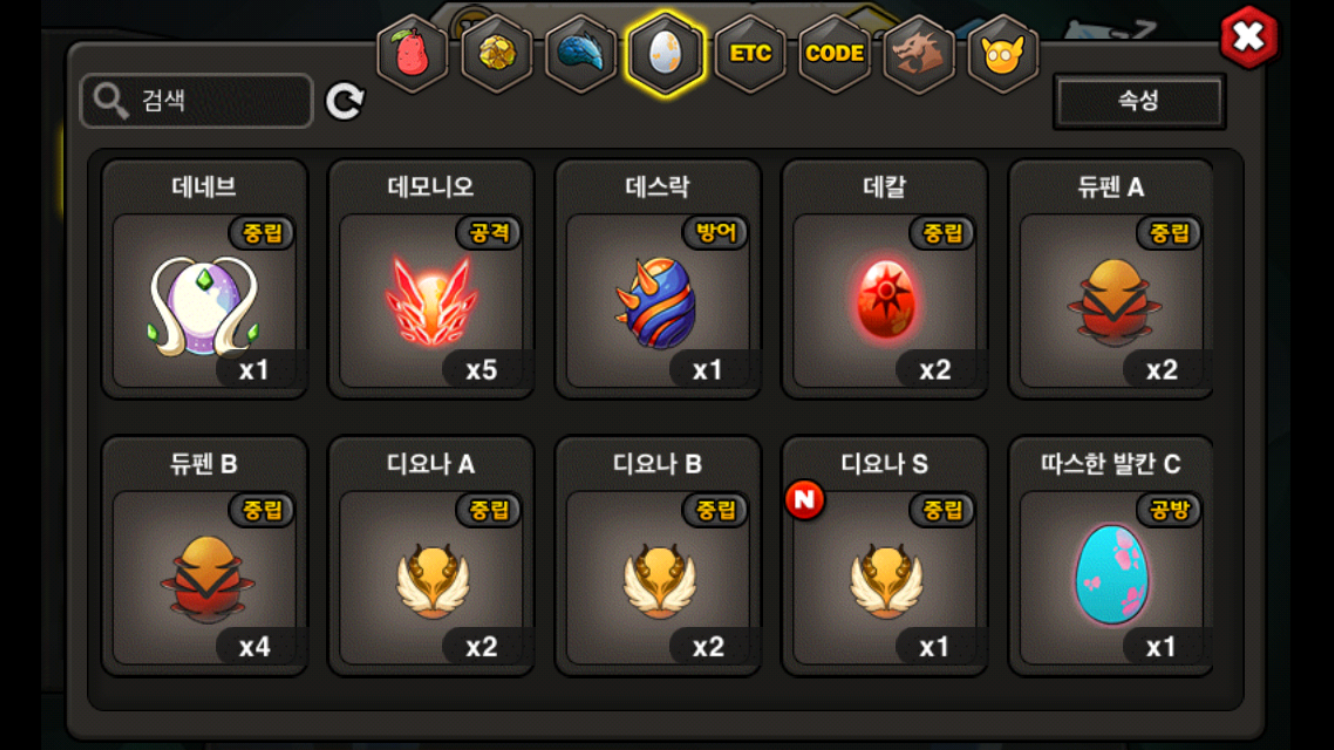Select the spotted egg category tab

pyautogui.click(x=665, y=53)
